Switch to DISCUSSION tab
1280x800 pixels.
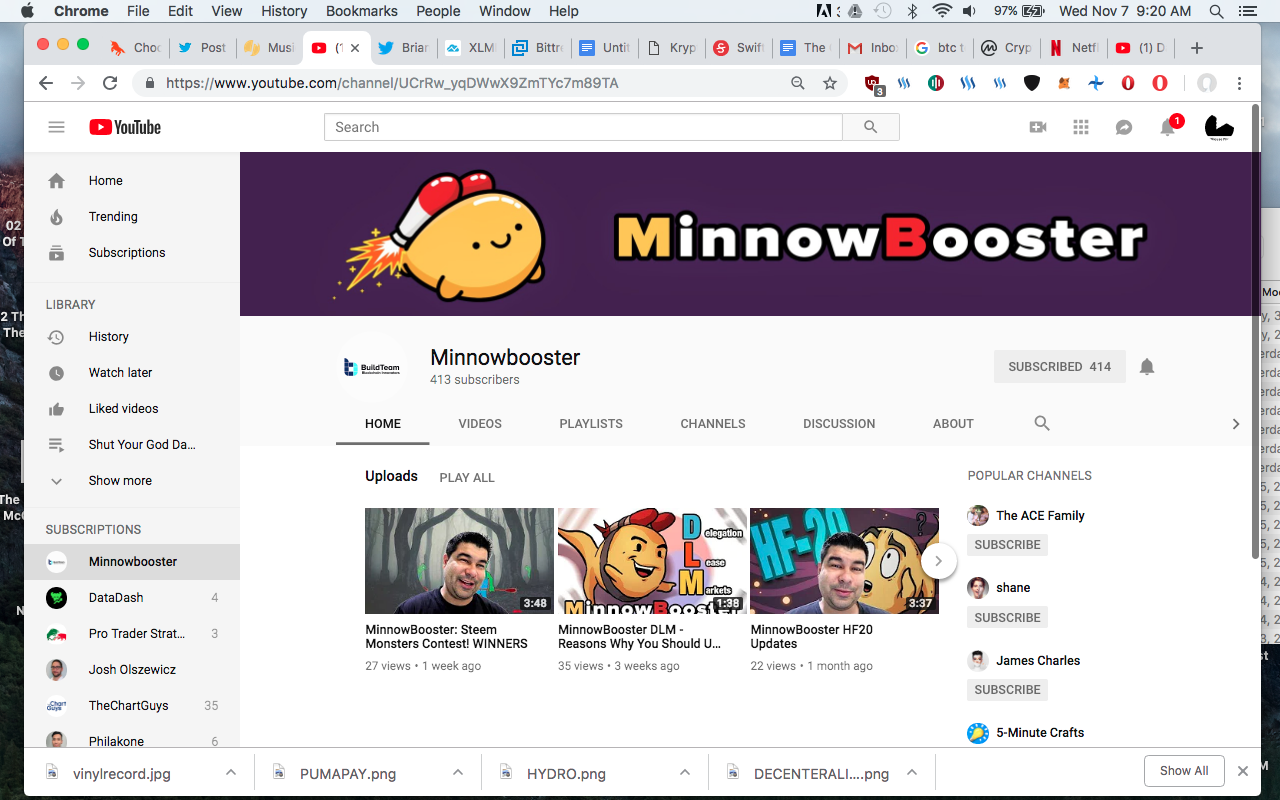pos(839,424)
